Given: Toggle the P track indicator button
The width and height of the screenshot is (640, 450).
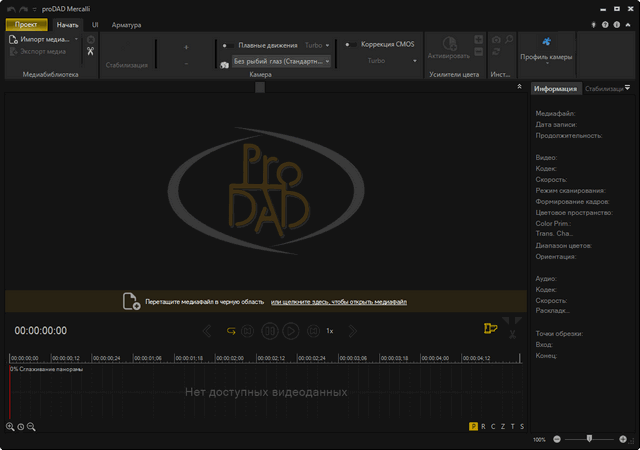Looking at the screenshot, I should 473,427.
